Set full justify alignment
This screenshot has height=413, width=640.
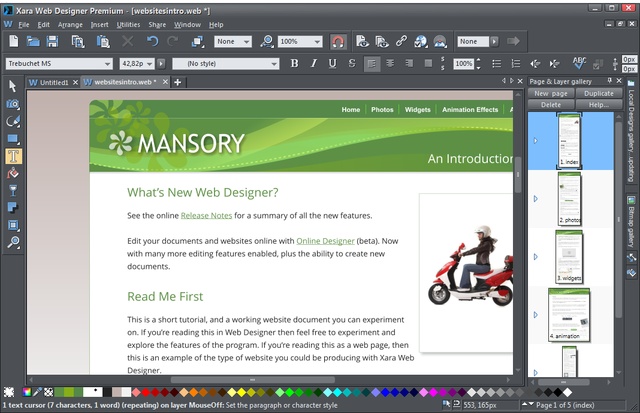coord(428,64)
